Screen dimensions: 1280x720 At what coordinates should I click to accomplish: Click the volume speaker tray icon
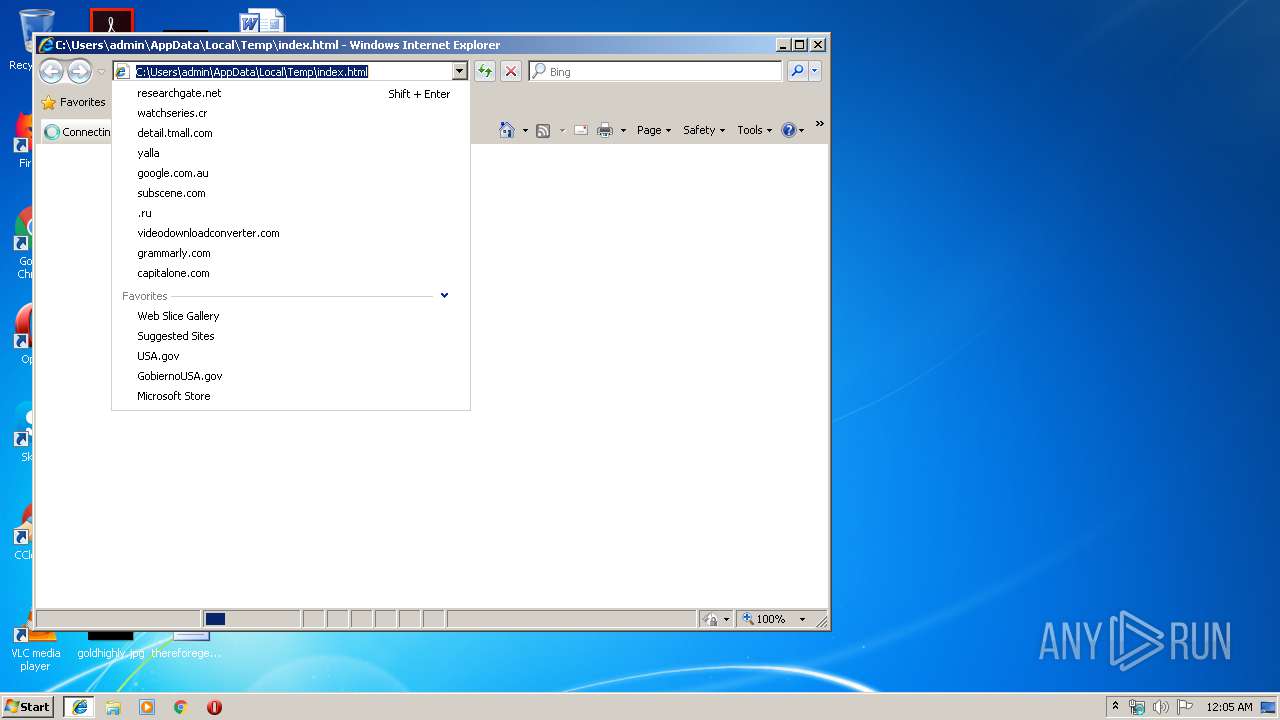[x=1161, y=707]
